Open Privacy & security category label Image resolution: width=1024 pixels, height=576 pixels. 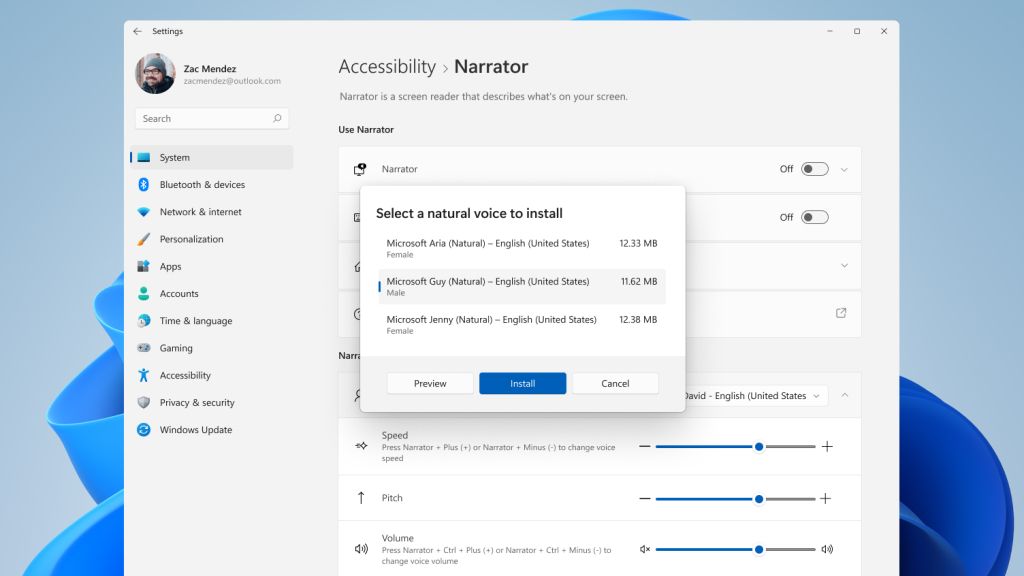pyautogui.click(x=197, y=402)
